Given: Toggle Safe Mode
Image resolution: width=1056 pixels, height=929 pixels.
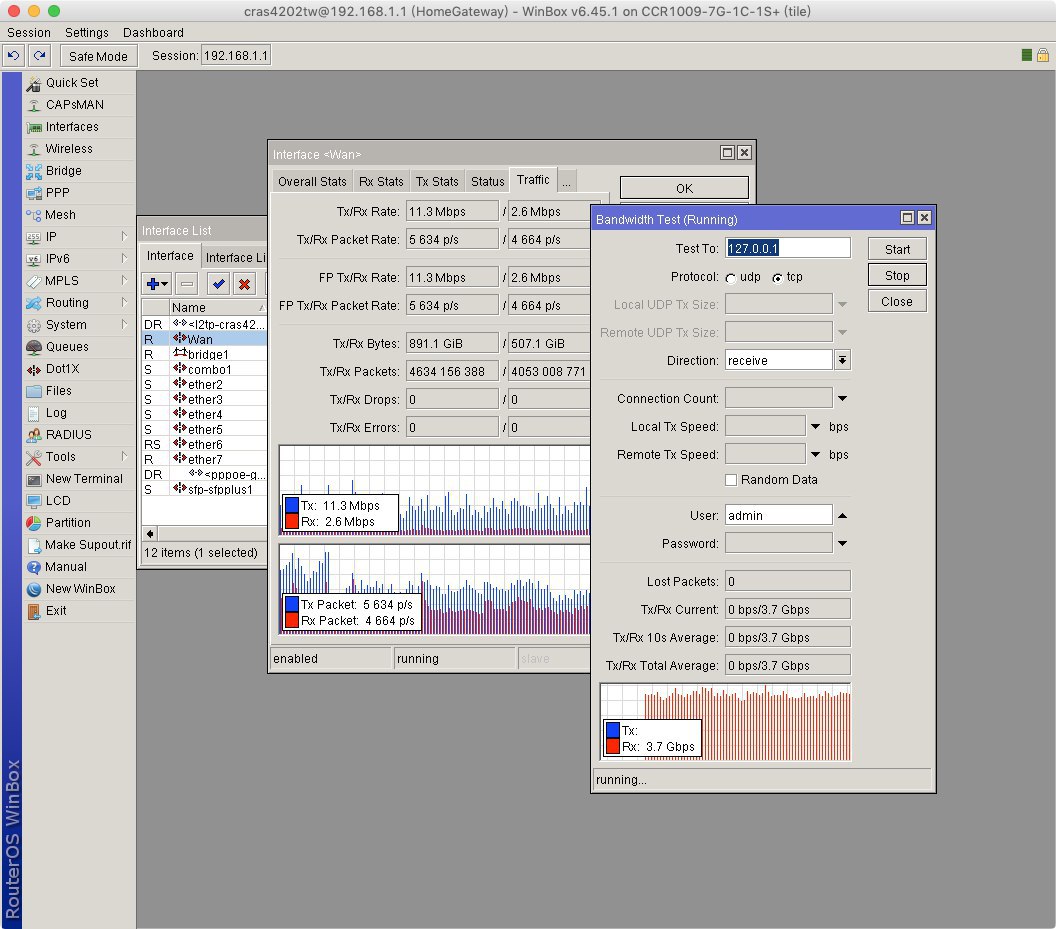Looking at the screenshot, I should click(98, 56).
